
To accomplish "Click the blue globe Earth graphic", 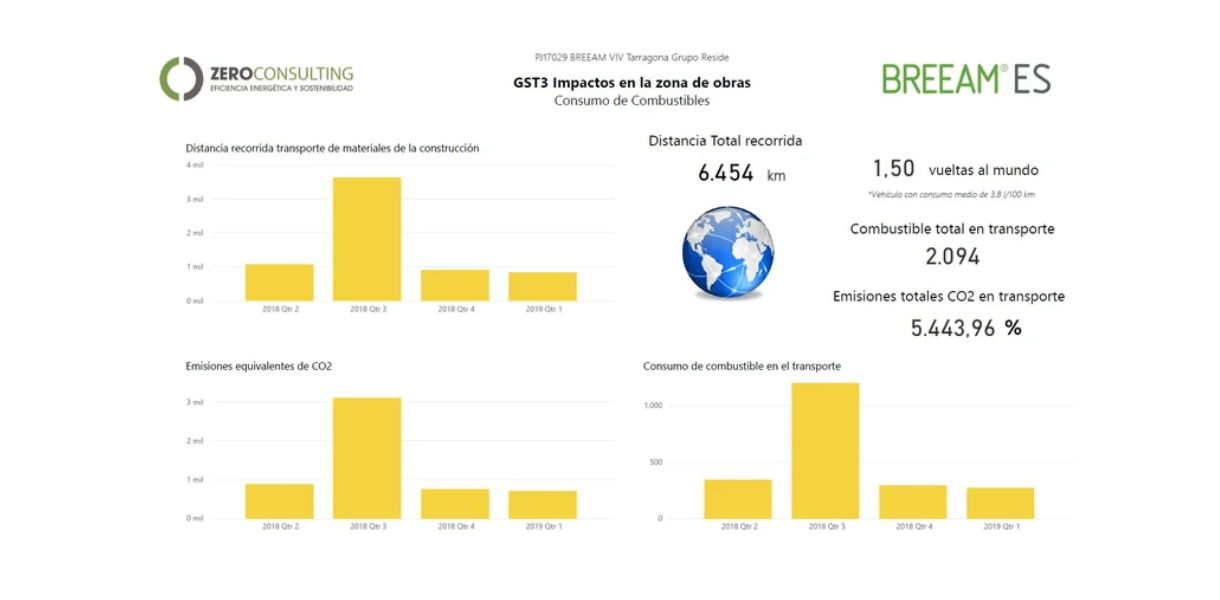I will click(728, 253).
